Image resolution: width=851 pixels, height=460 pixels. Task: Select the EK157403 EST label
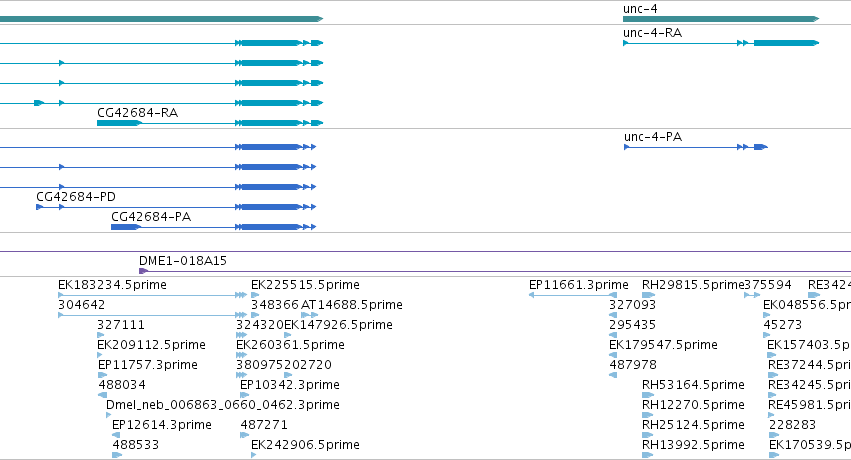coord(809,345)
